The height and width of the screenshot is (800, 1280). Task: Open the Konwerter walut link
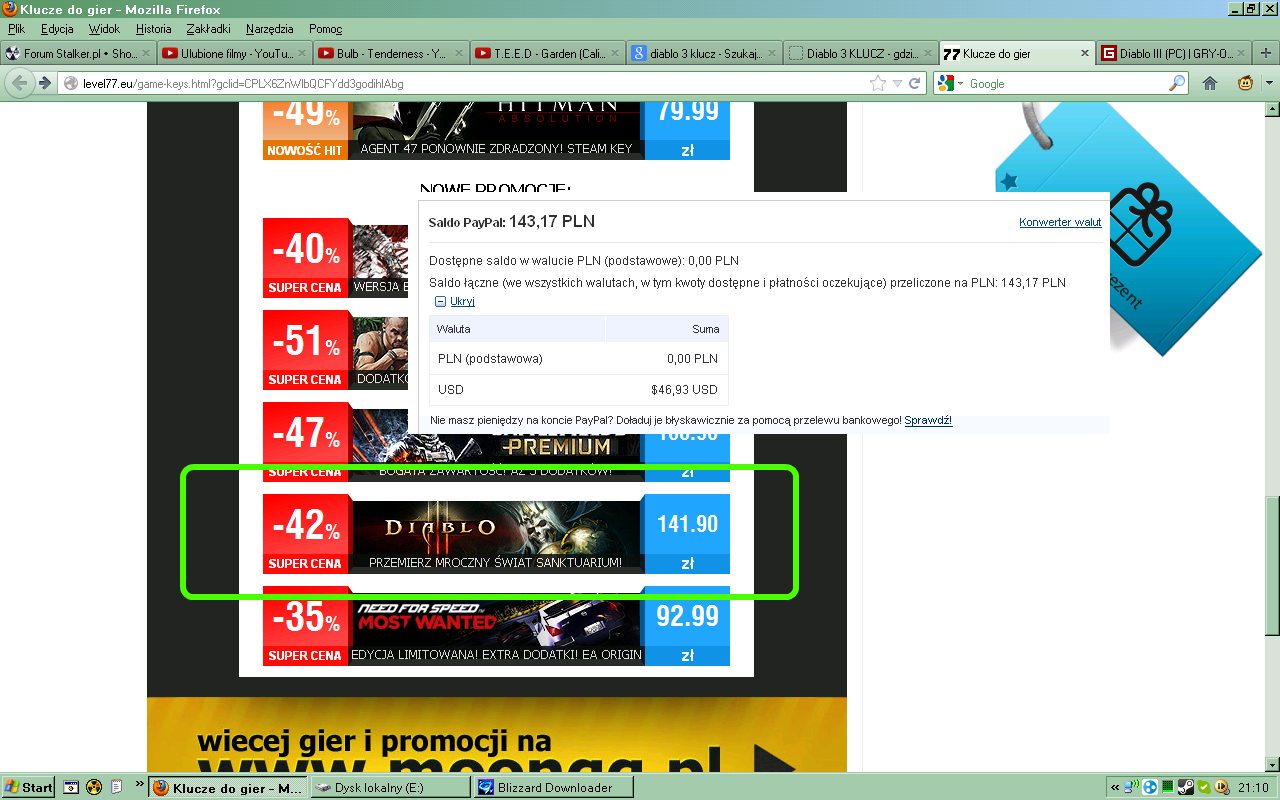click(x=1060, y=222)
